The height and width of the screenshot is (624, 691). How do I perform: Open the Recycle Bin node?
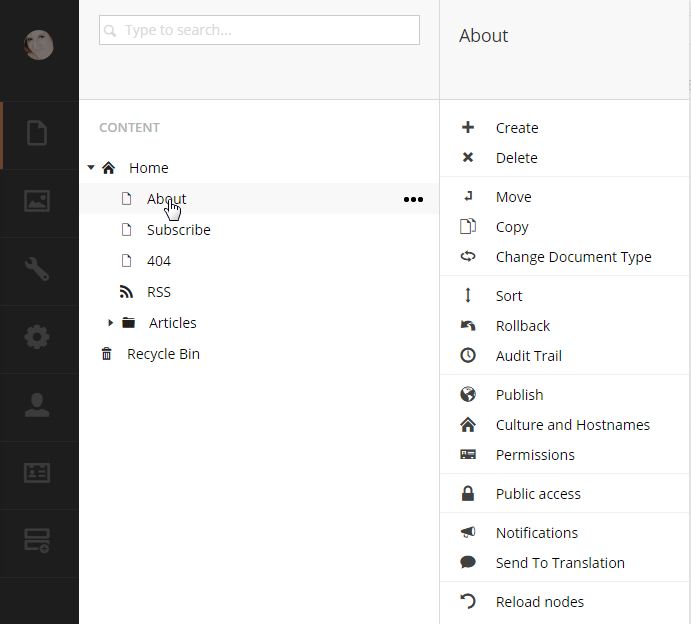point(163,354)
